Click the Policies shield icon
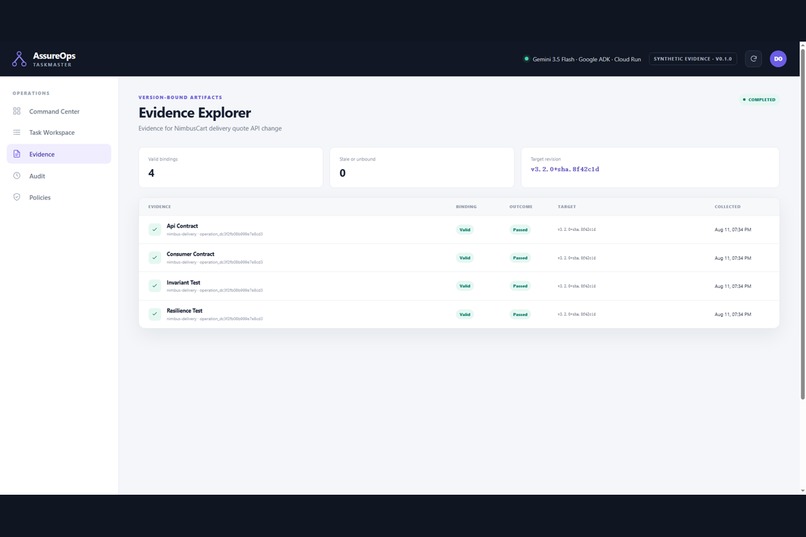Screen dimensions: 806x537 (16, 197)
